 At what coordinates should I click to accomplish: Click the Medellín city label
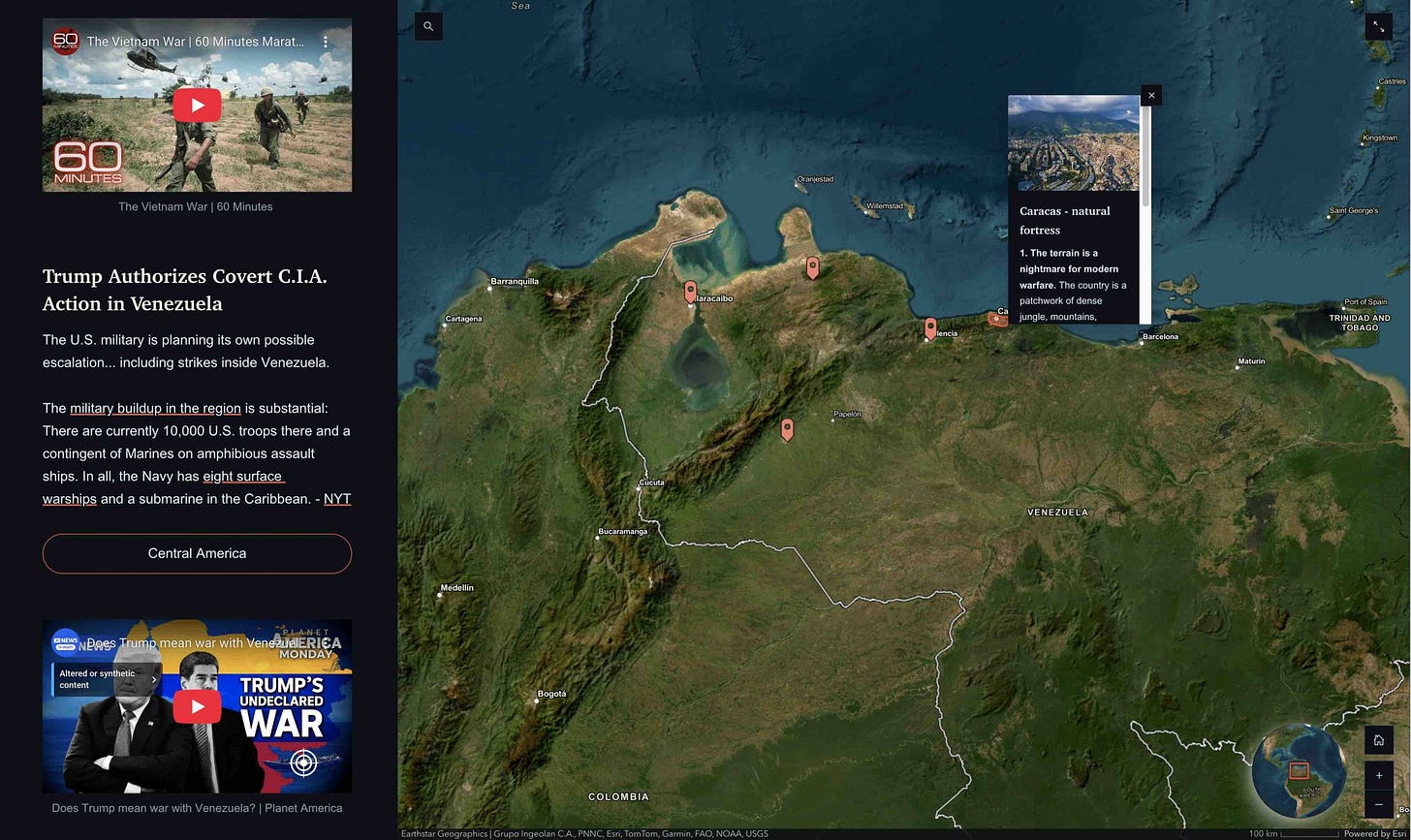point(456,588)
